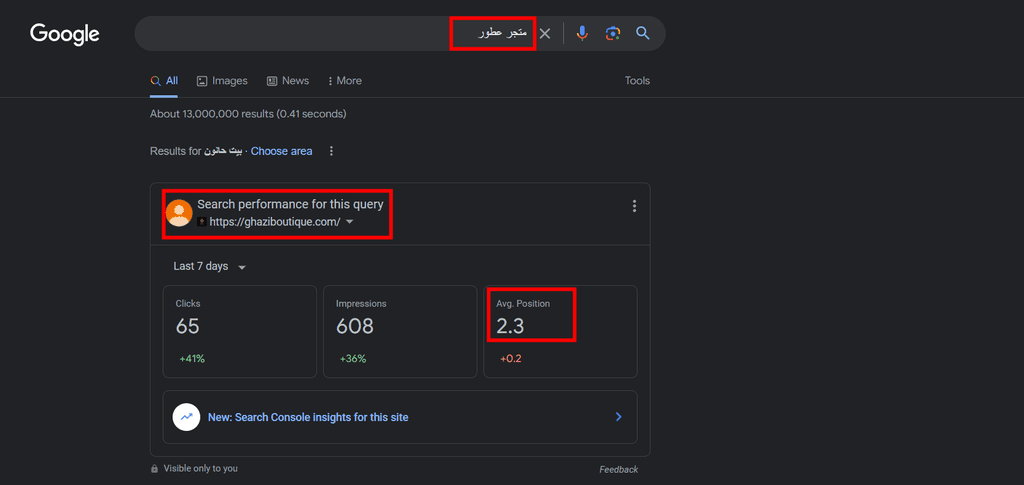Viewport: 1024px width, 485px height.
Task: Open Google Lens image search
Action: point(613,33)
